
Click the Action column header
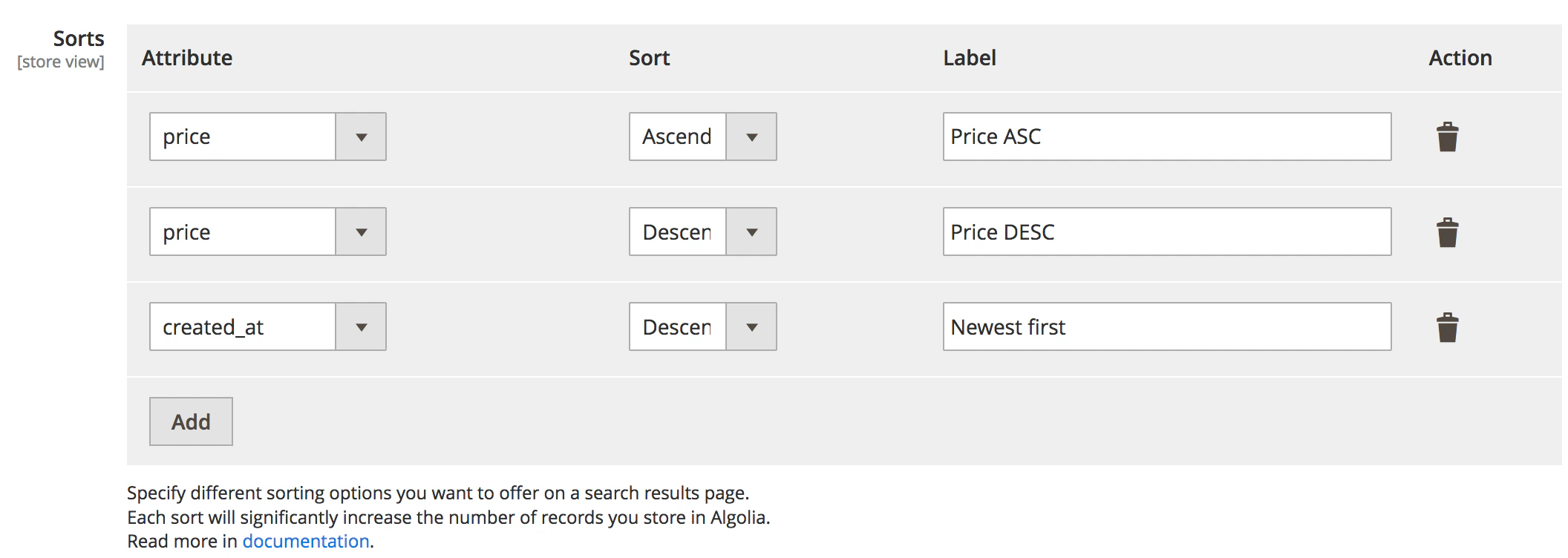tap(1460, 57)
